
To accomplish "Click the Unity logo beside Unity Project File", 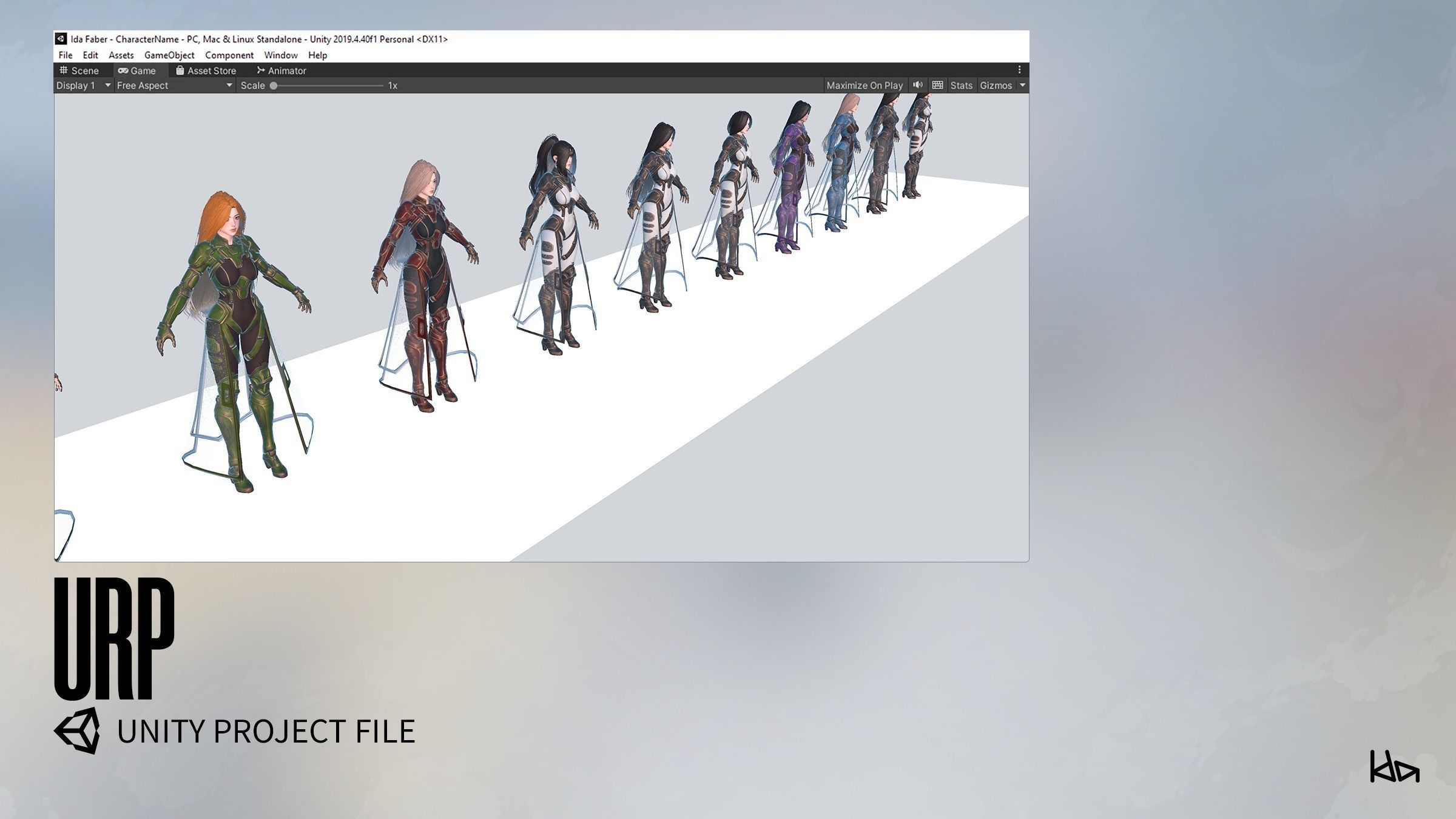I will tap(77, 730).
